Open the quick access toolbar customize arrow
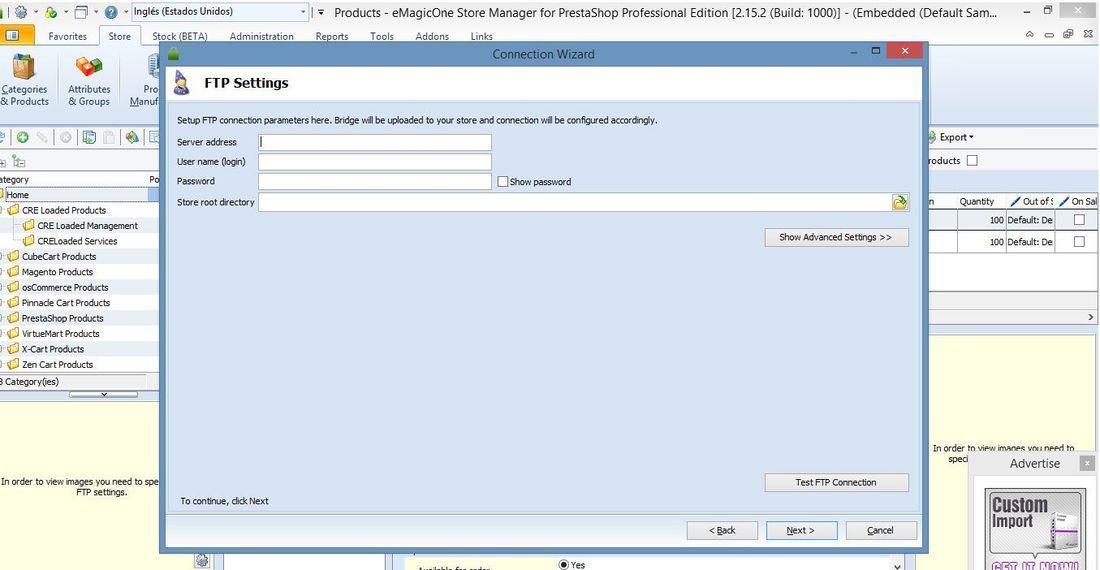 (321, 12)
